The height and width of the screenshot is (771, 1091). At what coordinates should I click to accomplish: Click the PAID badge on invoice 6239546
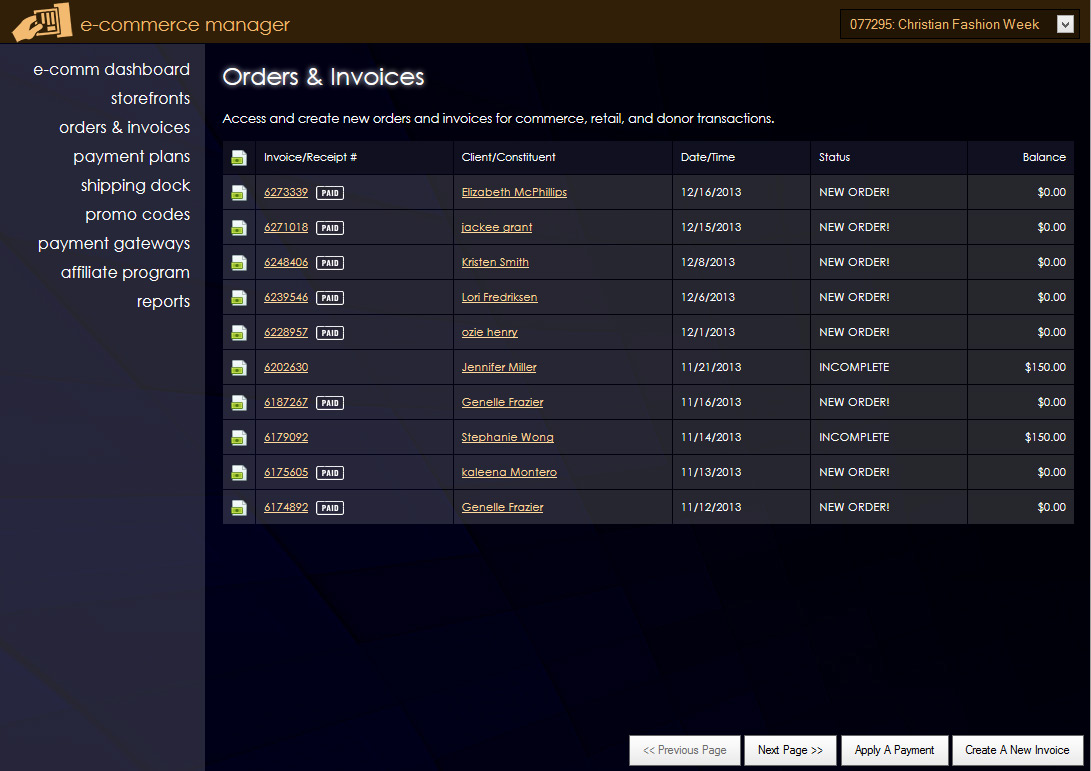330,298
